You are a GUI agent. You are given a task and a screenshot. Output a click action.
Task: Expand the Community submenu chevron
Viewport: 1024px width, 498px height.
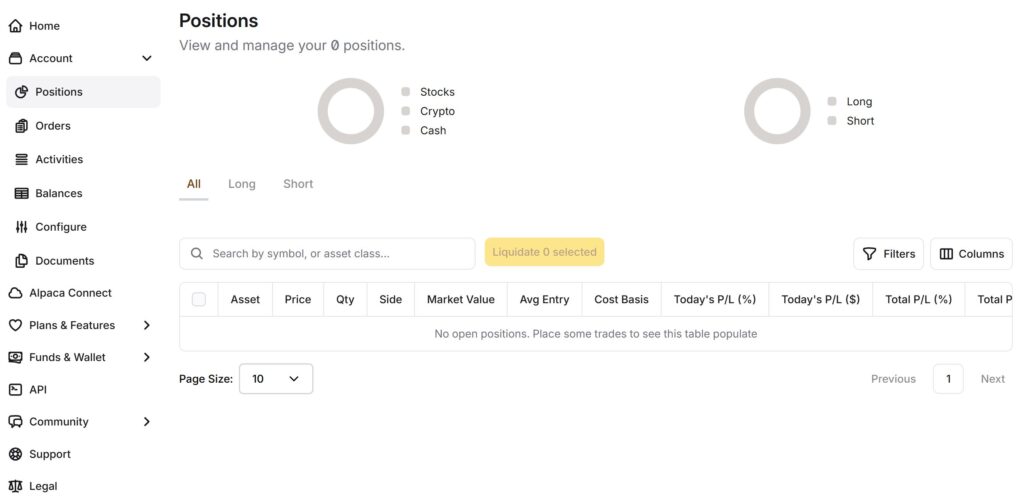(x=147, y=422)
